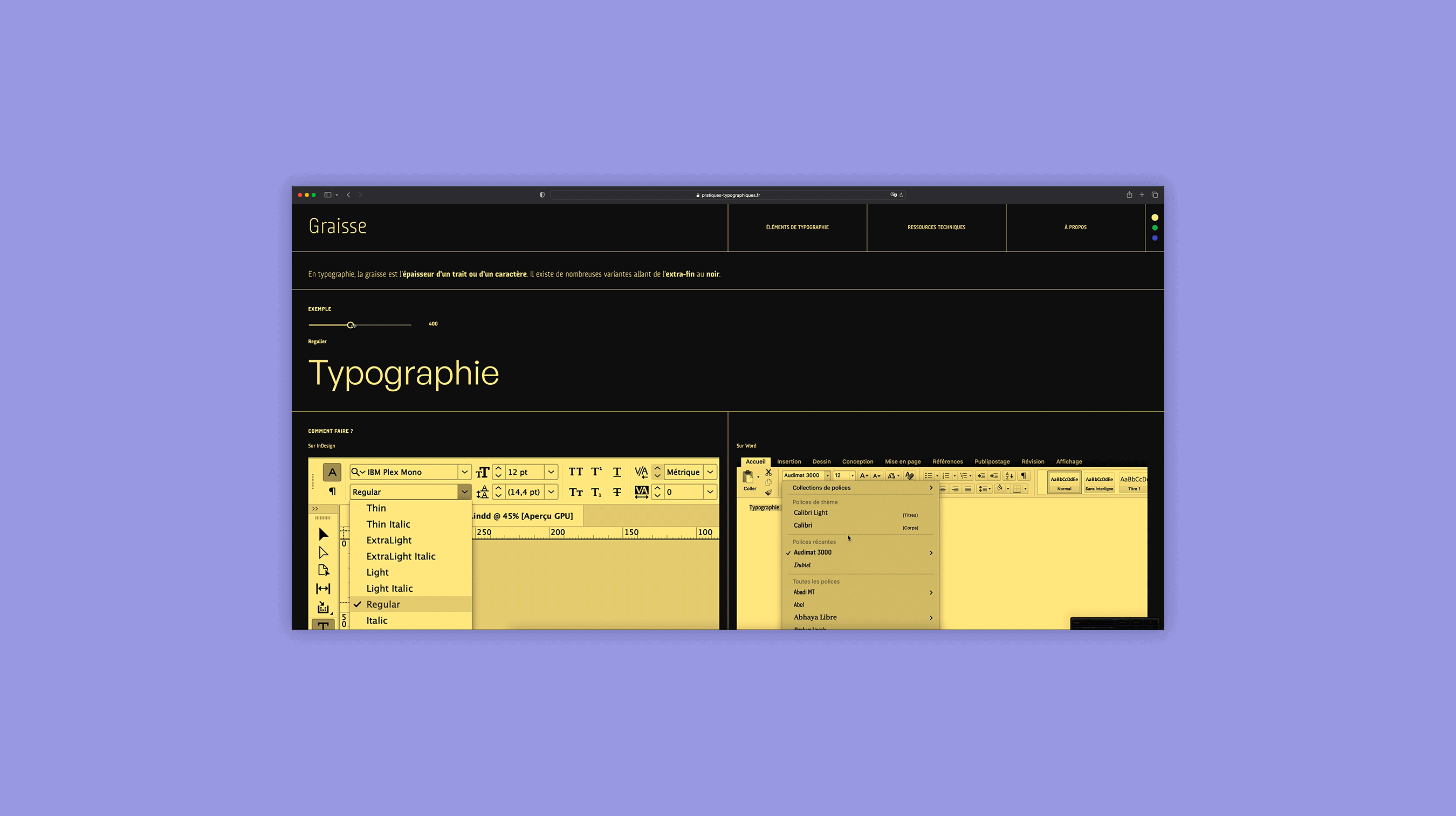Viewport: 1456px width, 816px height.
Task: Click the Safari Share icon
Action: 1129,195
